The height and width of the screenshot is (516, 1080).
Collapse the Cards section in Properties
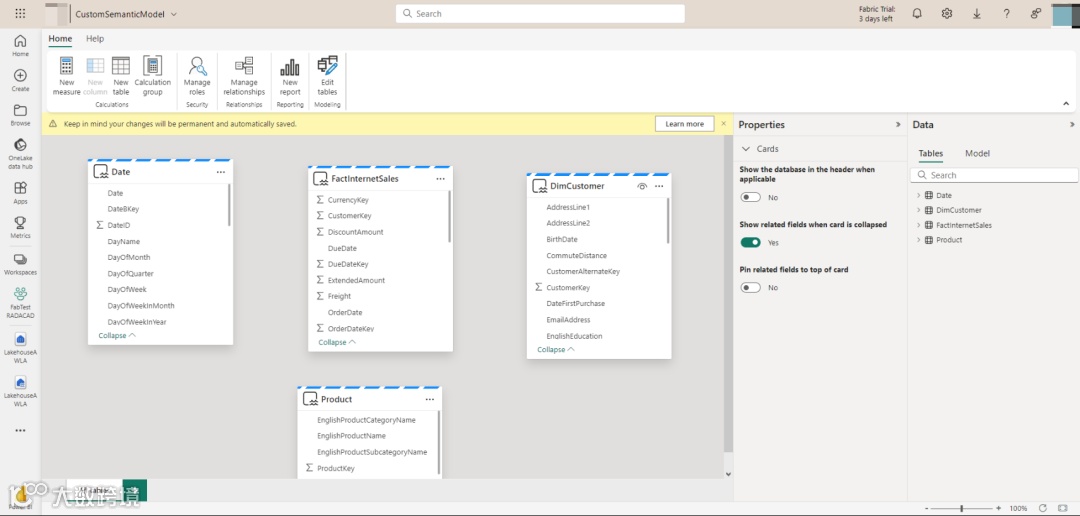pyautogui.click(x=746, y=149)
